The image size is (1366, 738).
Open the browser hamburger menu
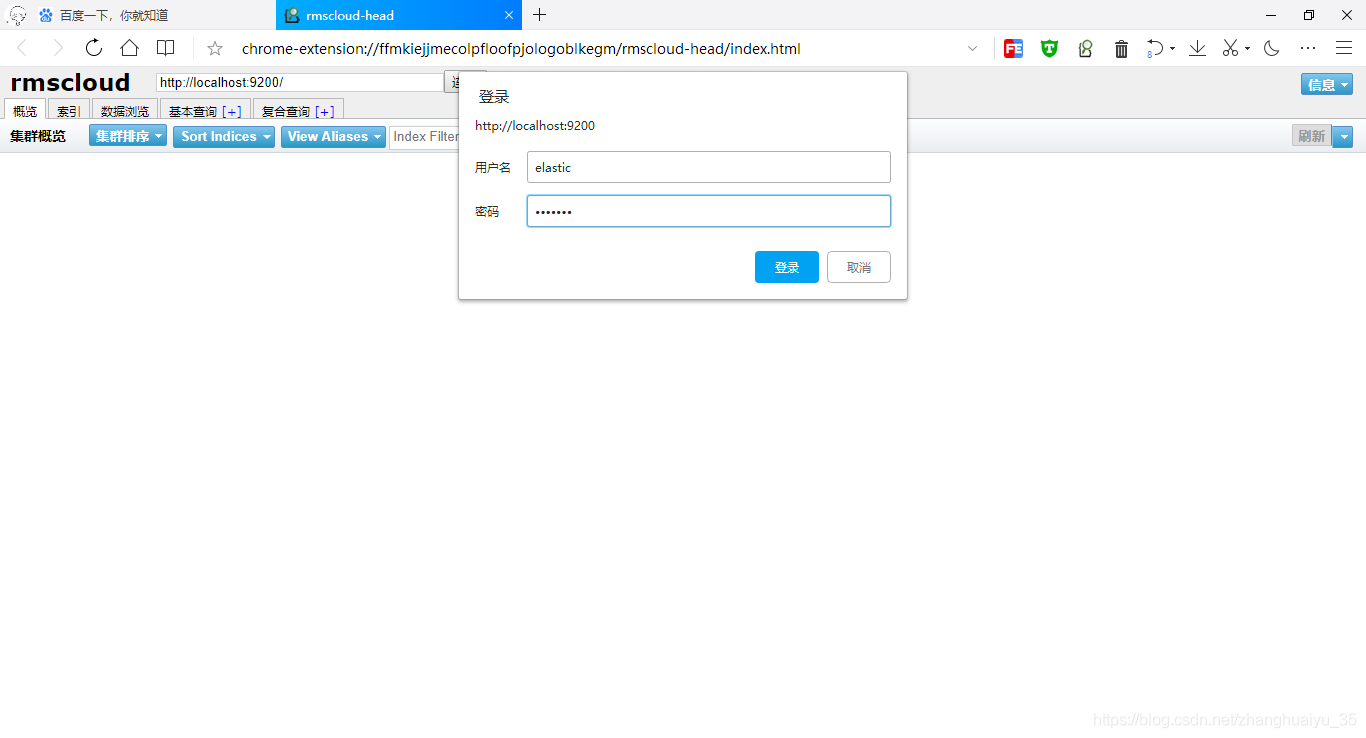tap(1344, 48)
